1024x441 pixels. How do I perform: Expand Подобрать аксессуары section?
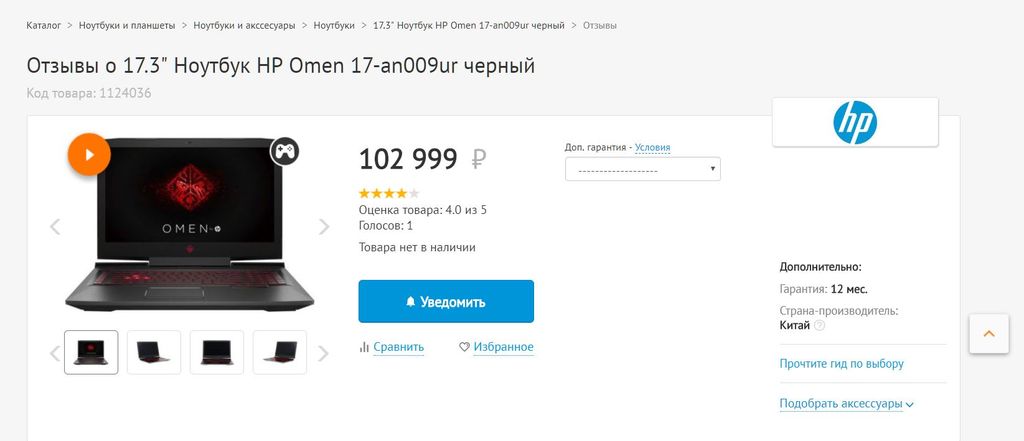click(x=847, y=404)
